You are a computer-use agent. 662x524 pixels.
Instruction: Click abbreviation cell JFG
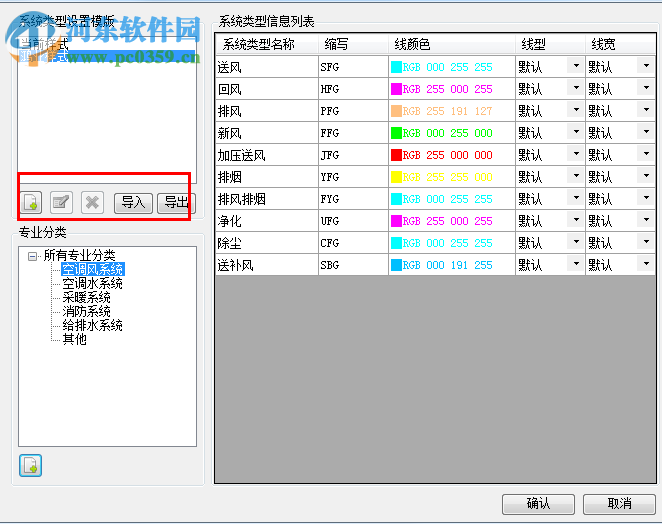click(x=353, y=155)
